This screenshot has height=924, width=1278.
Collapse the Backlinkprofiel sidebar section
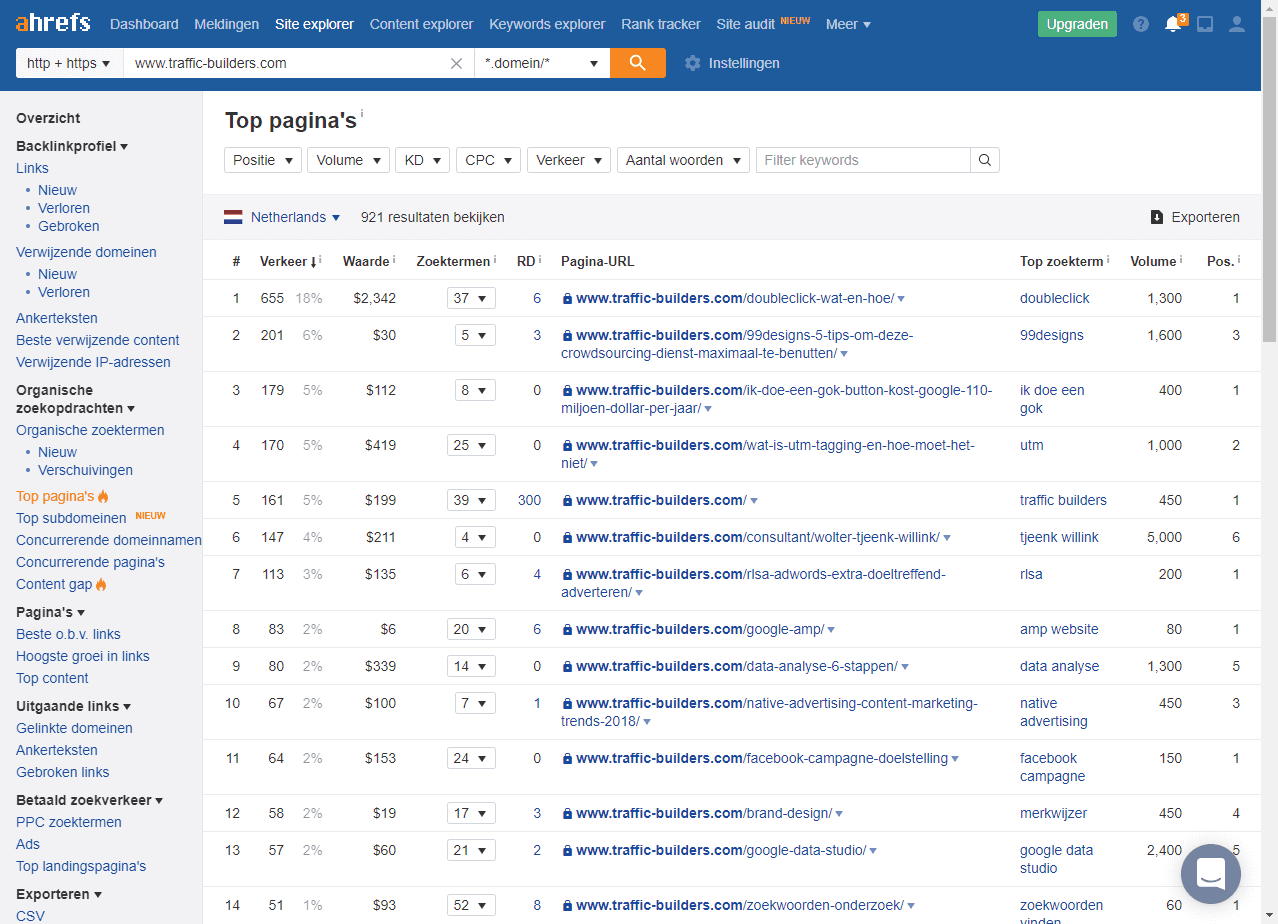(x=72, y=146)
